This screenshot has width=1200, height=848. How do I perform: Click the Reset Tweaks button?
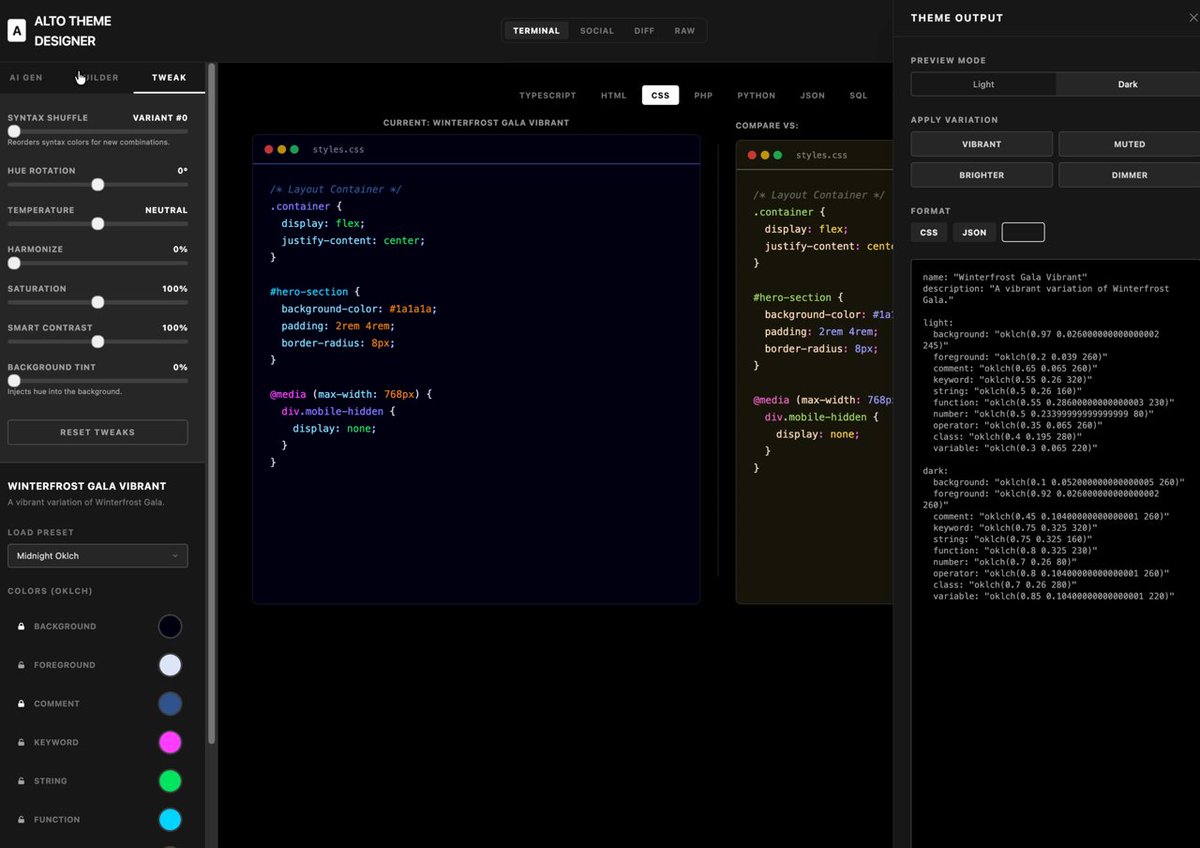(97, 432)
